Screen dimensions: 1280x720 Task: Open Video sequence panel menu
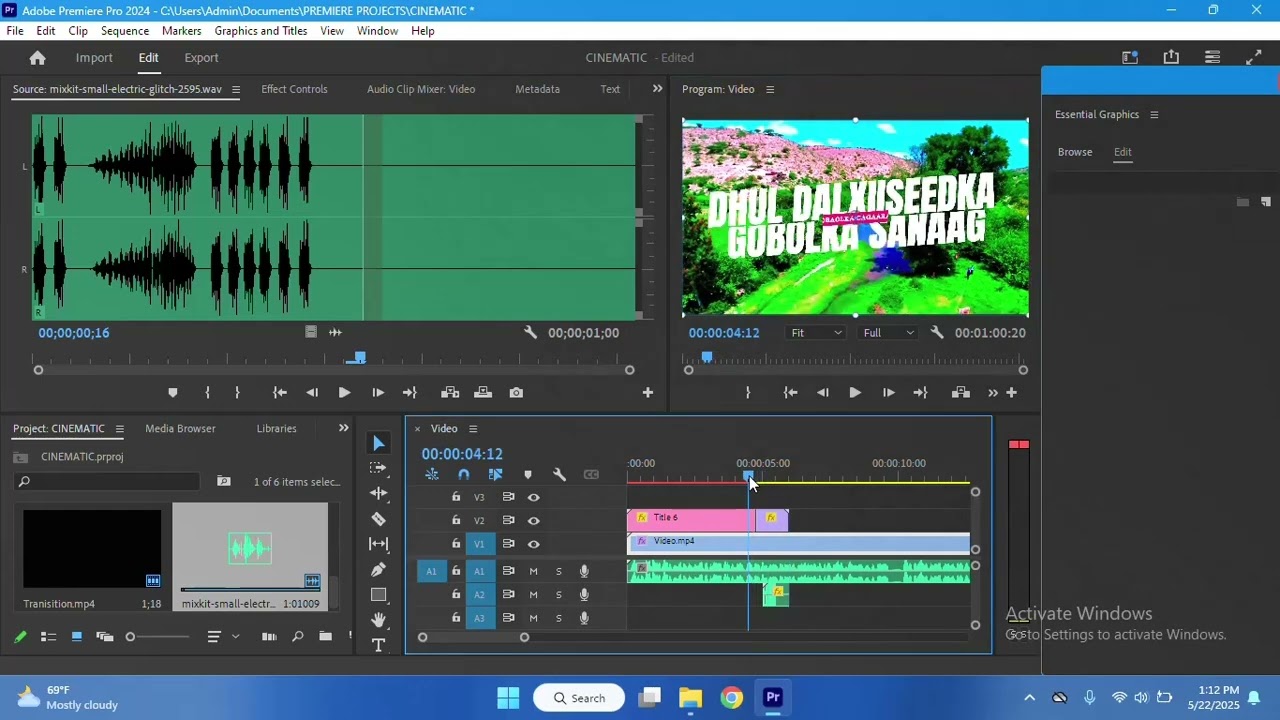473,429
